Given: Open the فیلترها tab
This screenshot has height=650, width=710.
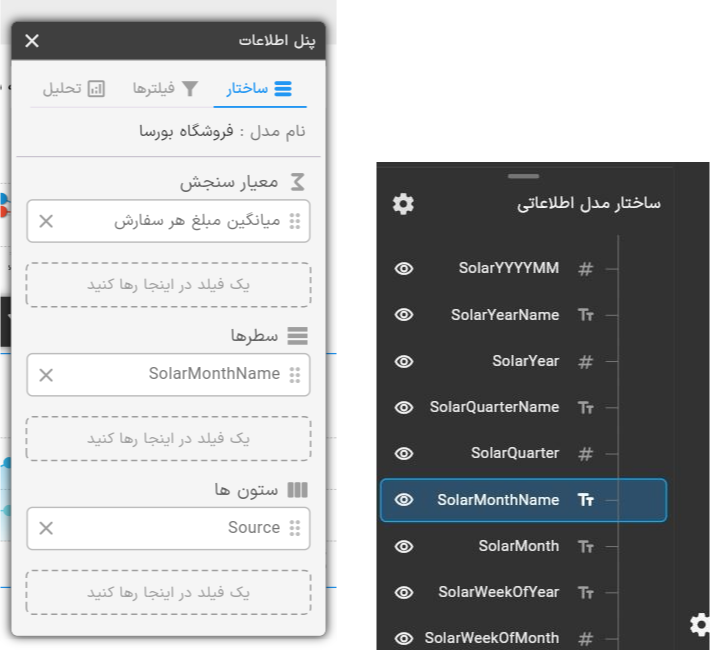Looking at the screenshot, I should [x=165, y=88].
